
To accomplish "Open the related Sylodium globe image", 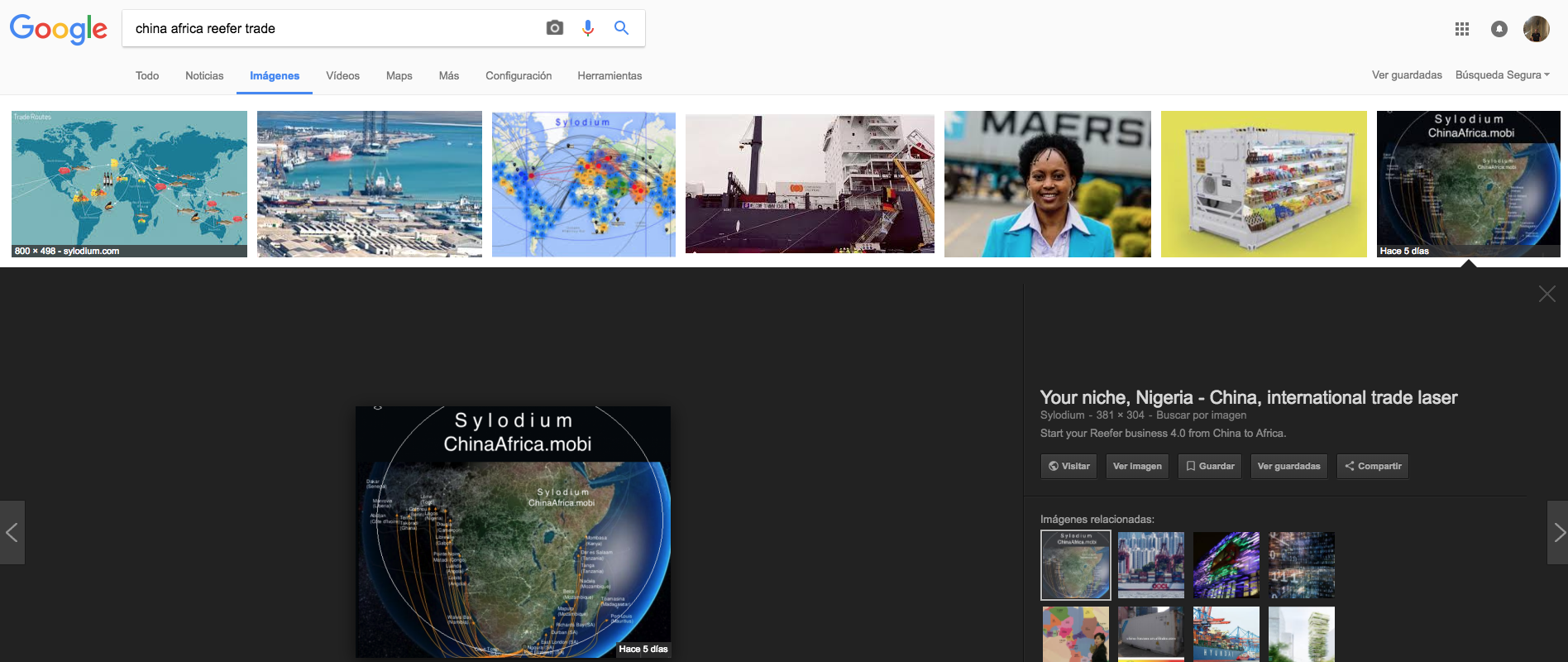I will tap(1075, 565).
